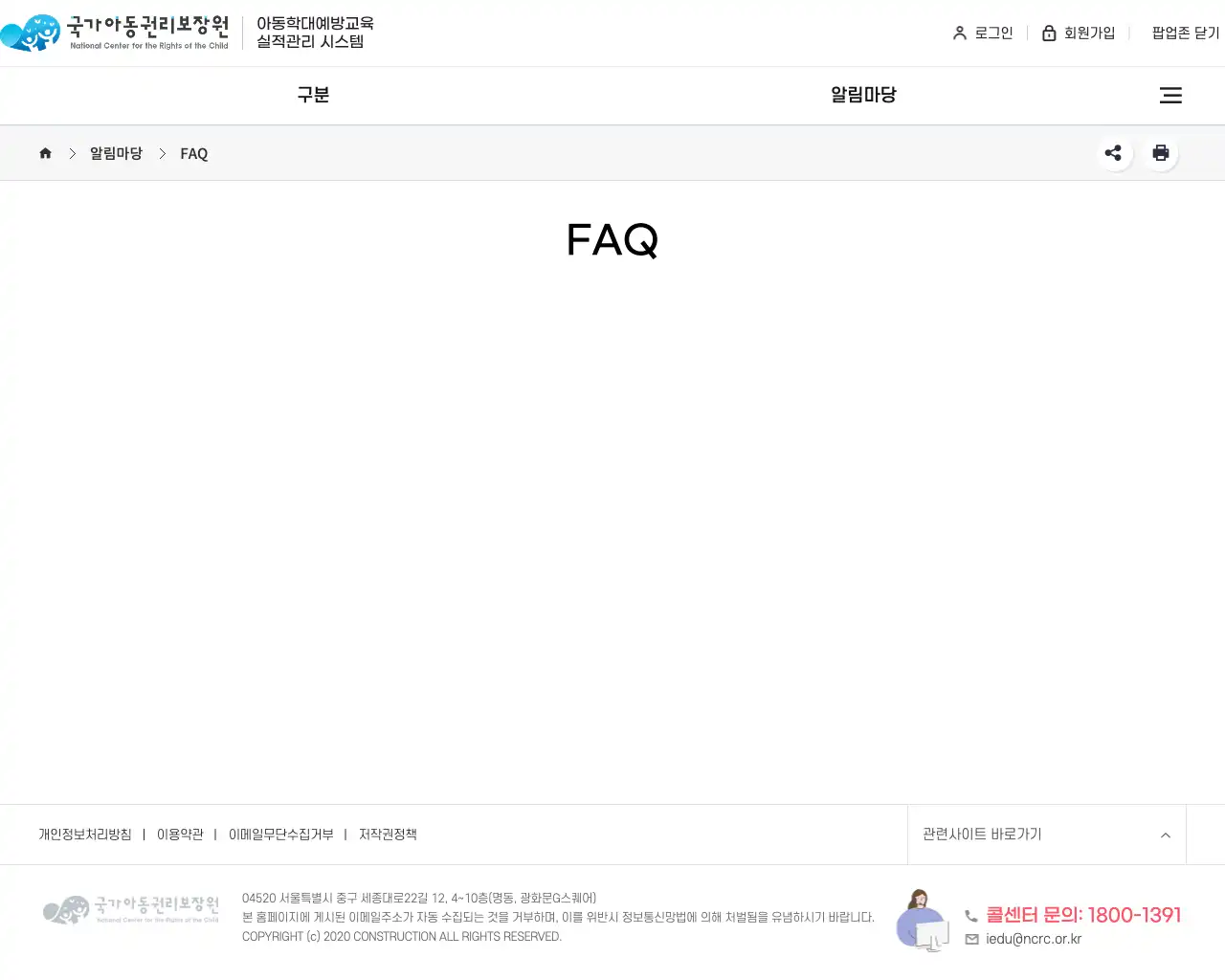This screenshot has width=1225, height=980.
Task: Click the 콜센터 문의: 1800-1391 text
Action: pyautogui.click(x=1083, y=915)
